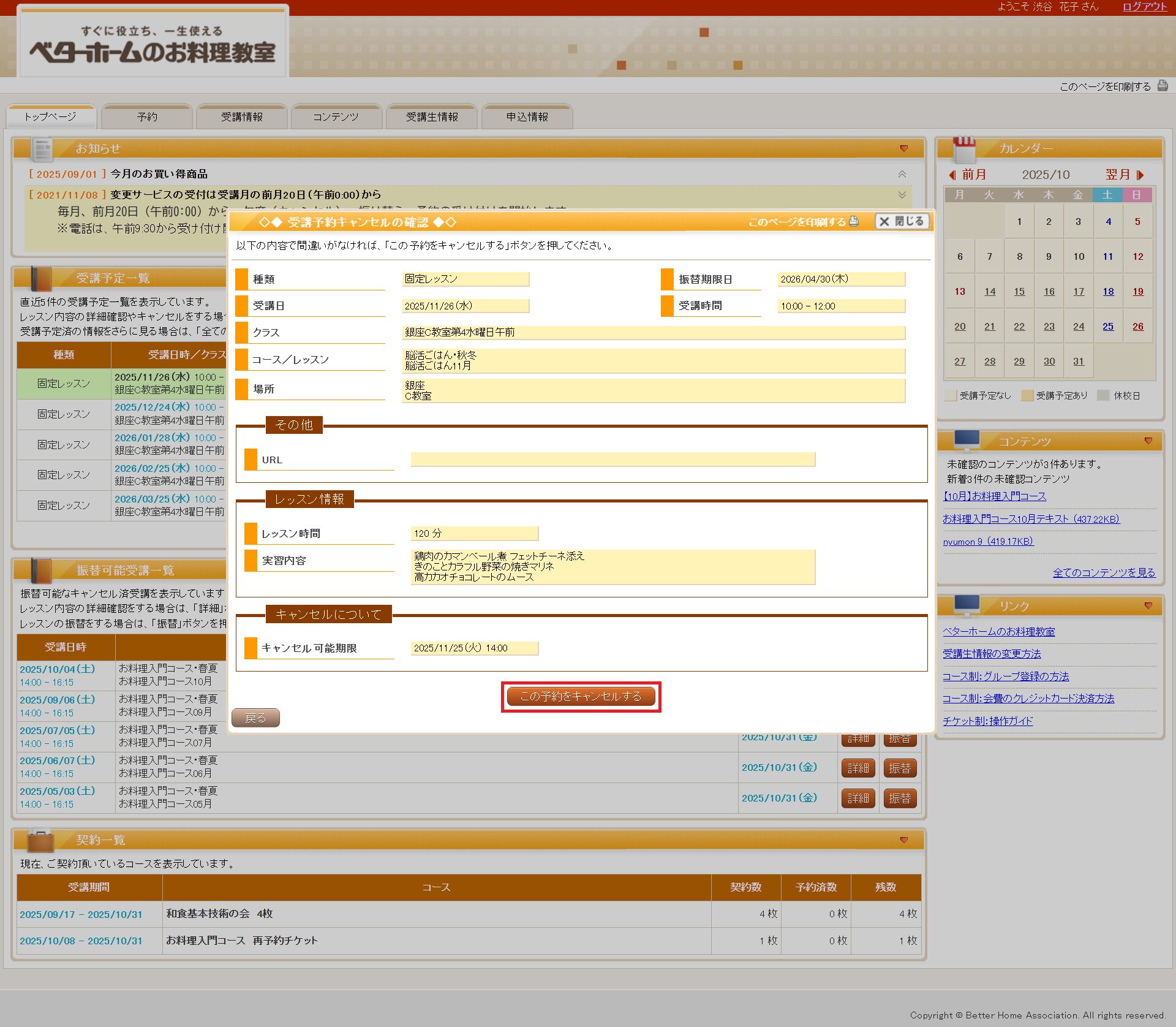
Task: Click the お知らせ newspaper icon
Action: (x=42, y=149)
